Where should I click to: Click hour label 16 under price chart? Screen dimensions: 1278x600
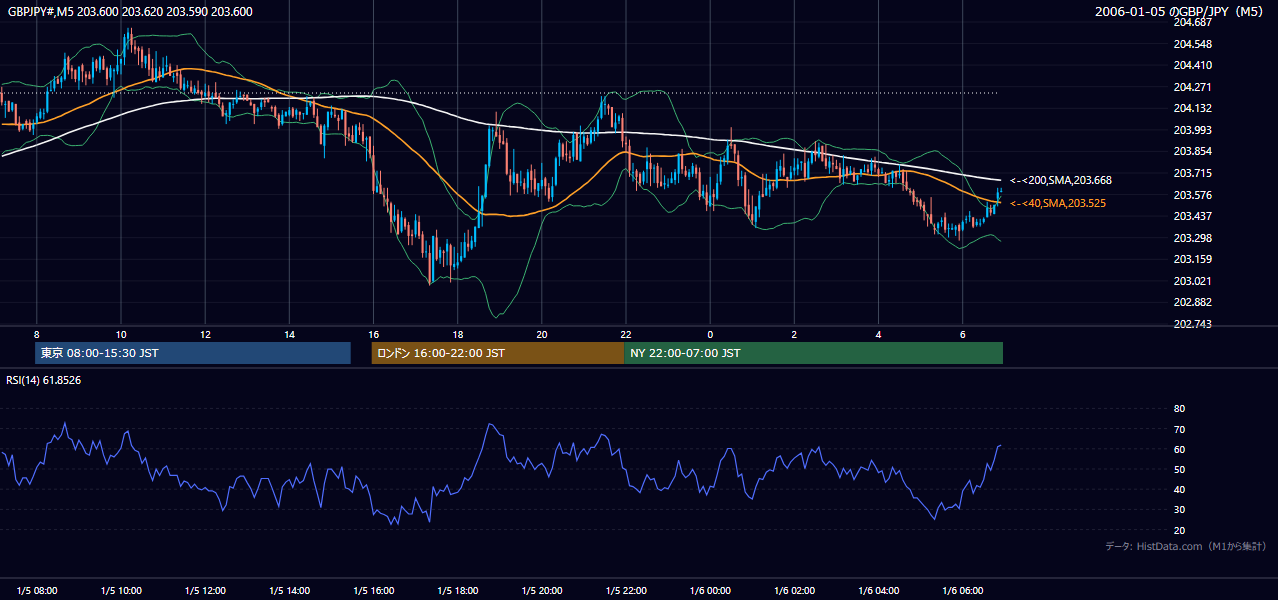tap(373, 334)
